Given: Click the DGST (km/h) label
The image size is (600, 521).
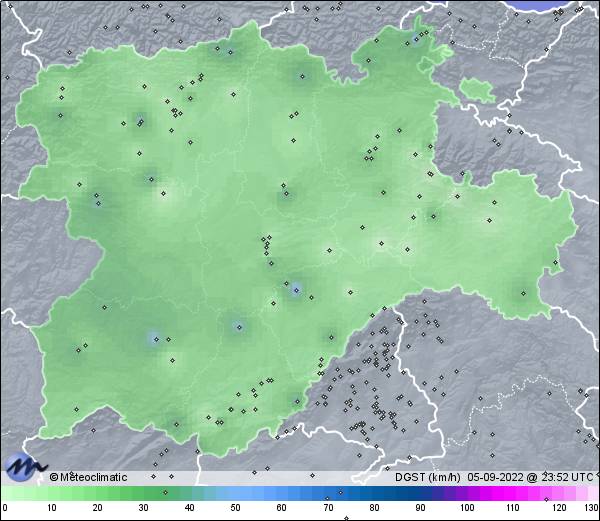Looking at the screenshot, I should pyautogui.click(x=427, y=477).
